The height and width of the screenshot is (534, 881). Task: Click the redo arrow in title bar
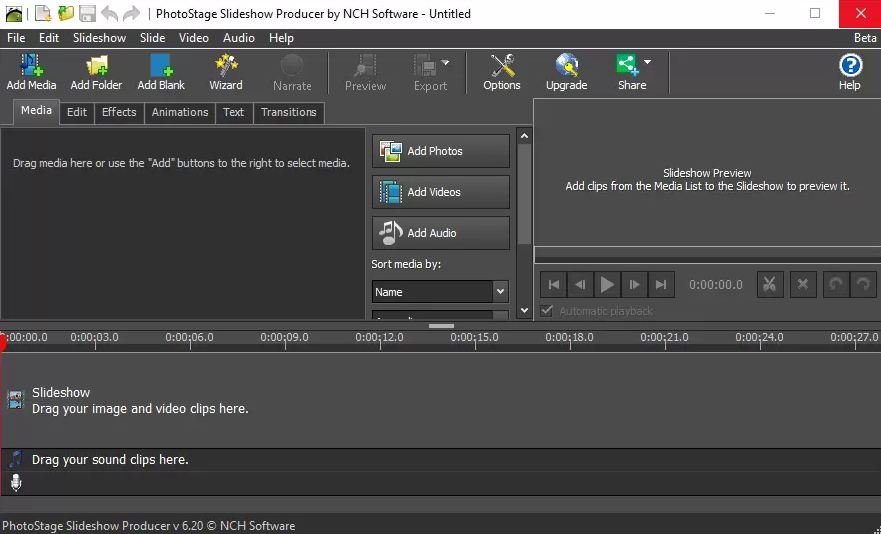[x=131, y=13]
